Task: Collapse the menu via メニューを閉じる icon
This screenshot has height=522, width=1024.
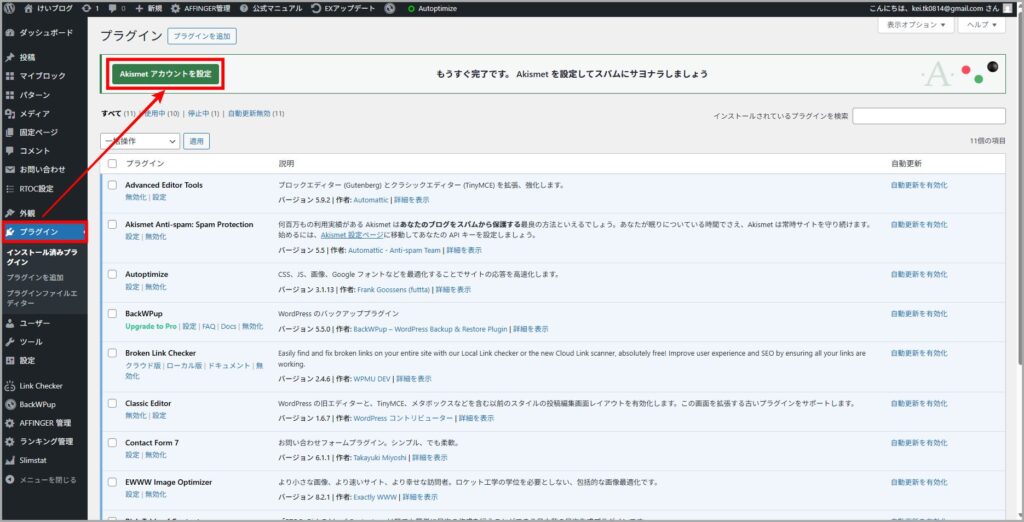Action: pos(10,479)
